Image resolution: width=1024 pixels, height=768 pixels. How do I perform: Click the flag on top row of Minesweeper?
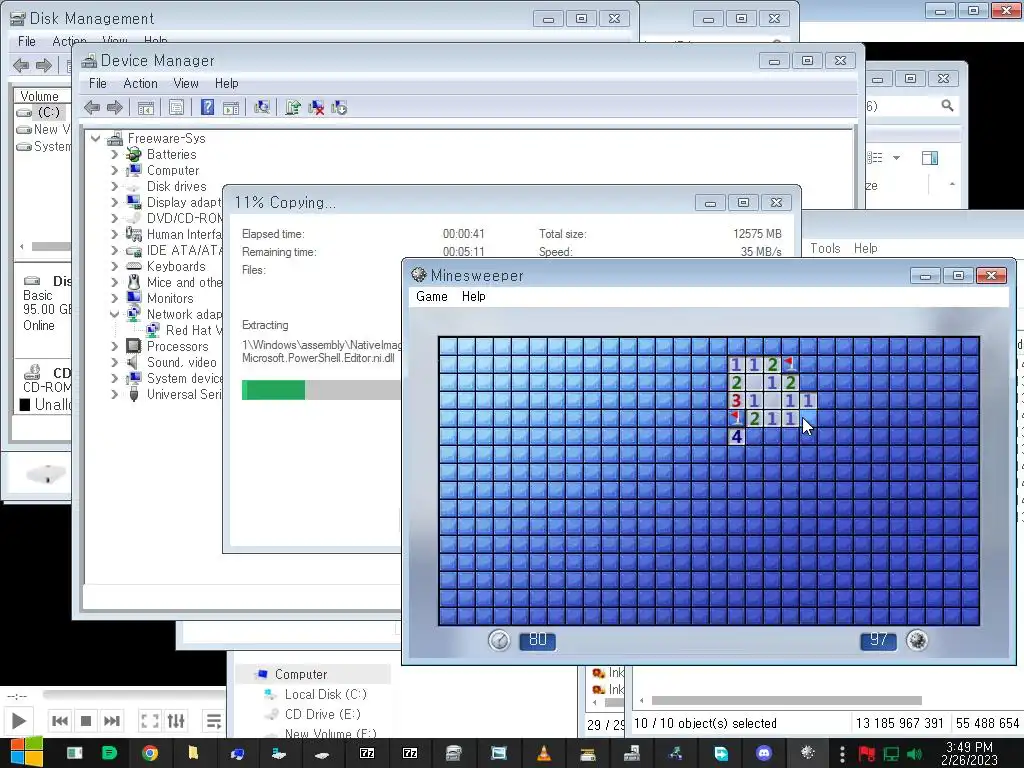790,364
